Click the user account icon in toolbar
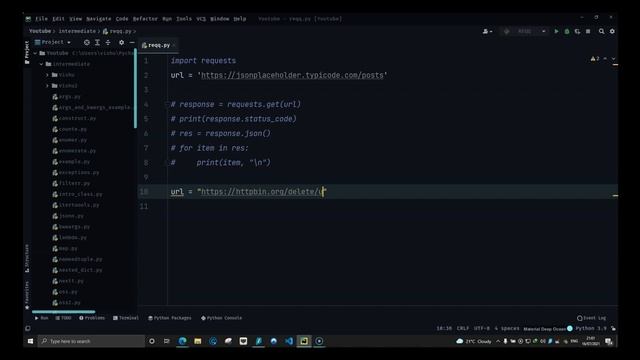The width and height of the screenshot is (640, 360). coord(487,31)
